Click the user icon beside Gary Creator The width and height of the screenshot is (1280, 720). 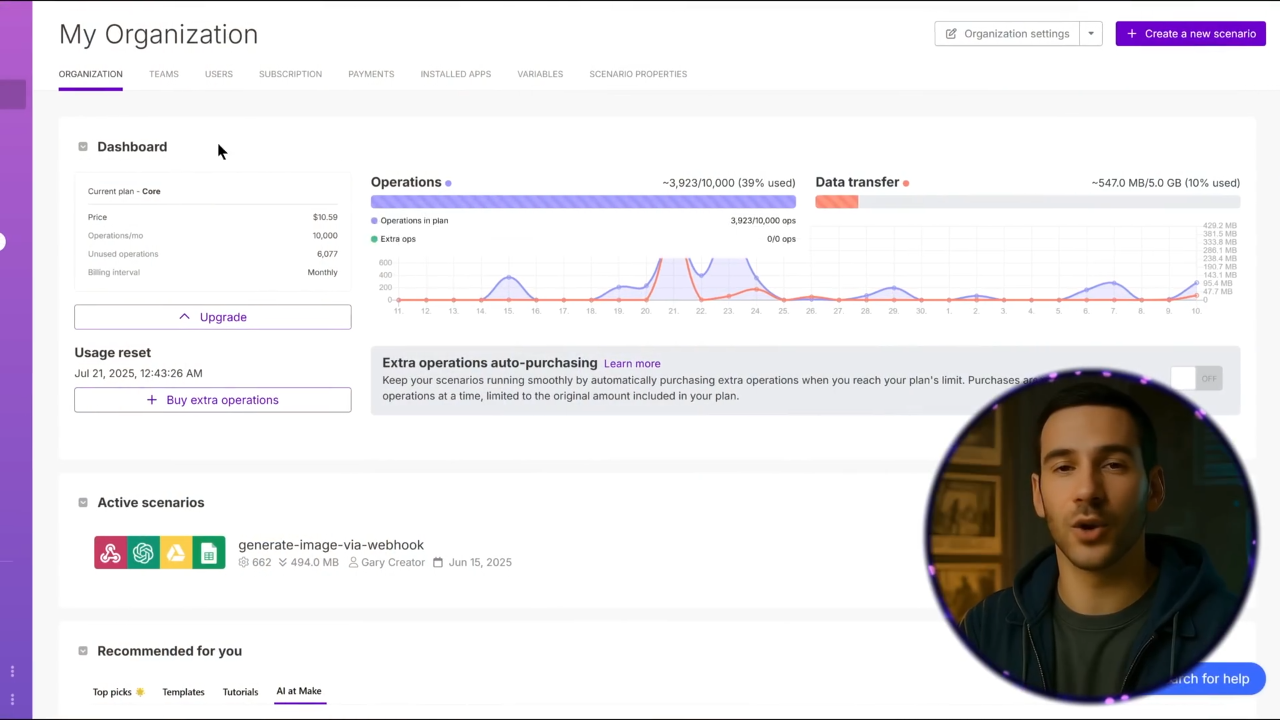click(x=352, y=563)
